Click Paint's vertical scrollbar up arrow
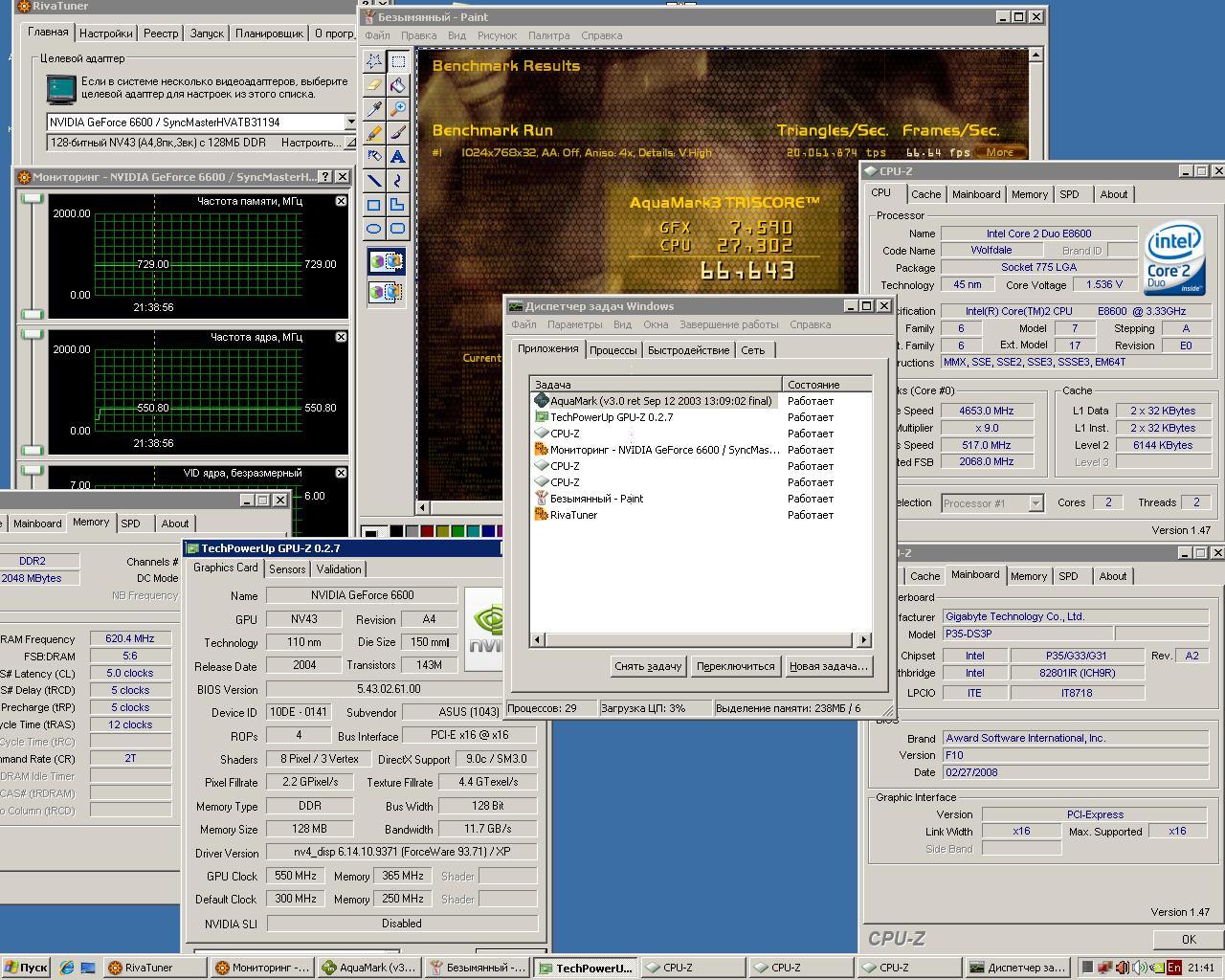 (x=1036, y=56)
